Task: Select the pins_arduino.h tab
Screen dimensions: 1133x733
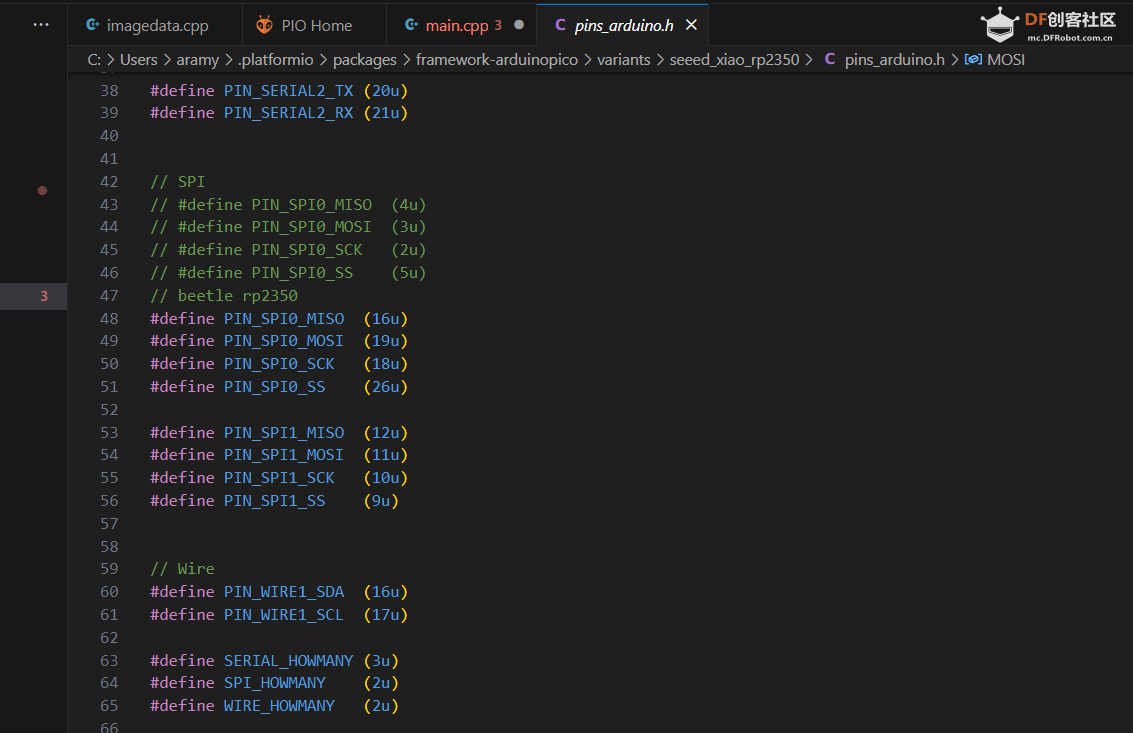Action: pos(624,25)
